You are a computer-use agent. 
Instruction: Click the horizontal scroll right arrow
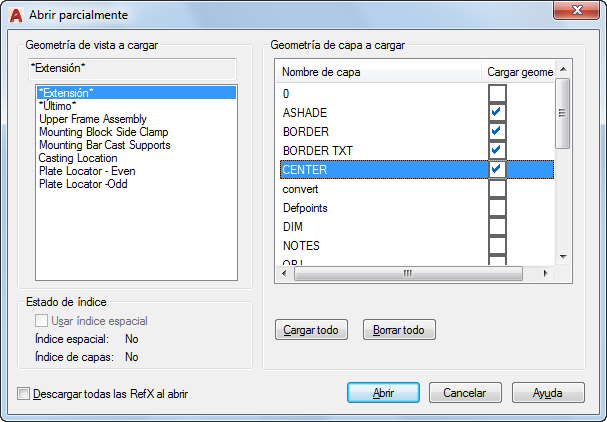coord(546,273)
